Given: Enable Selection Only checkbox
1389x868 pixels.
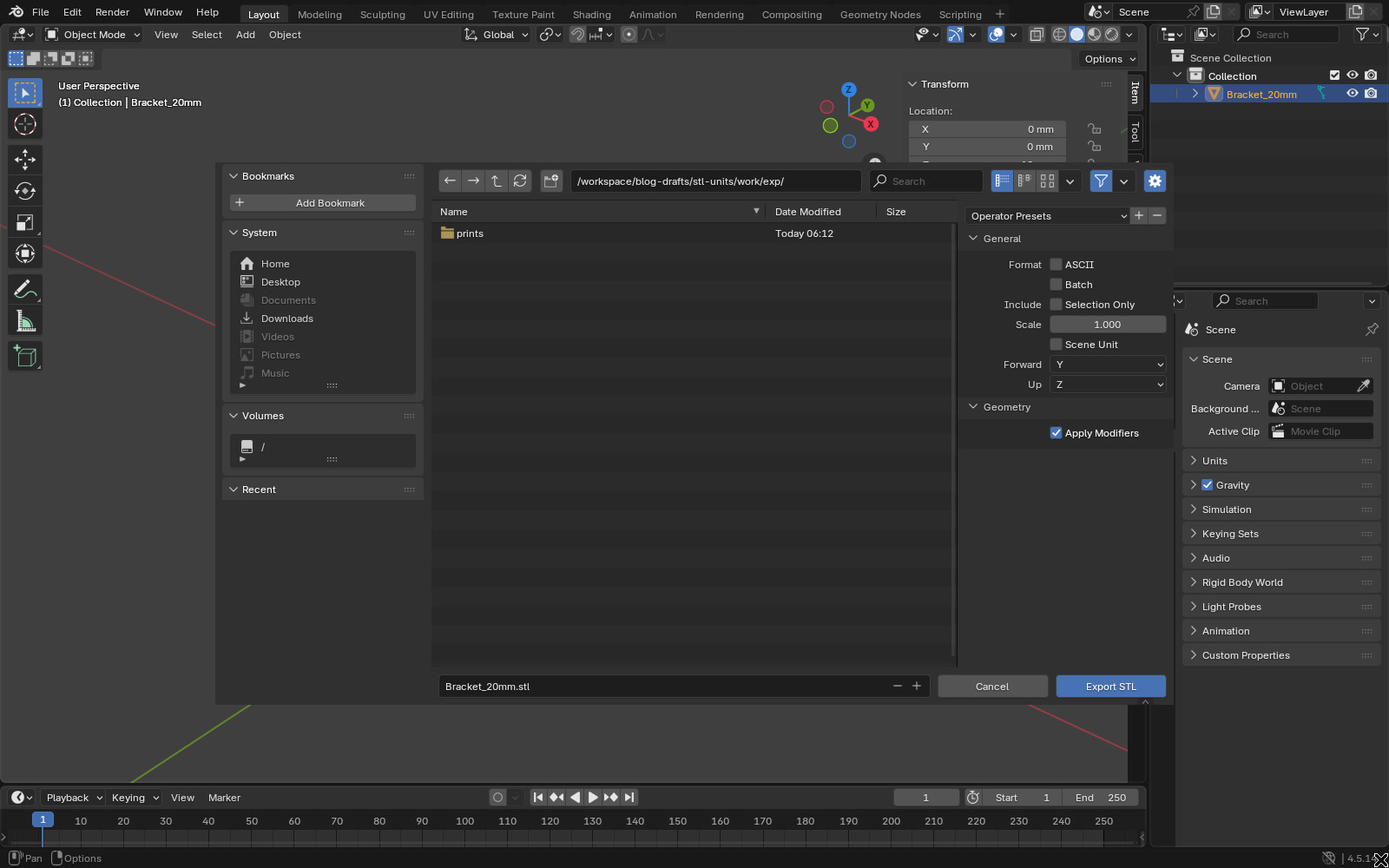Looking at the screenshot, I should click(x=1056, y=305).
